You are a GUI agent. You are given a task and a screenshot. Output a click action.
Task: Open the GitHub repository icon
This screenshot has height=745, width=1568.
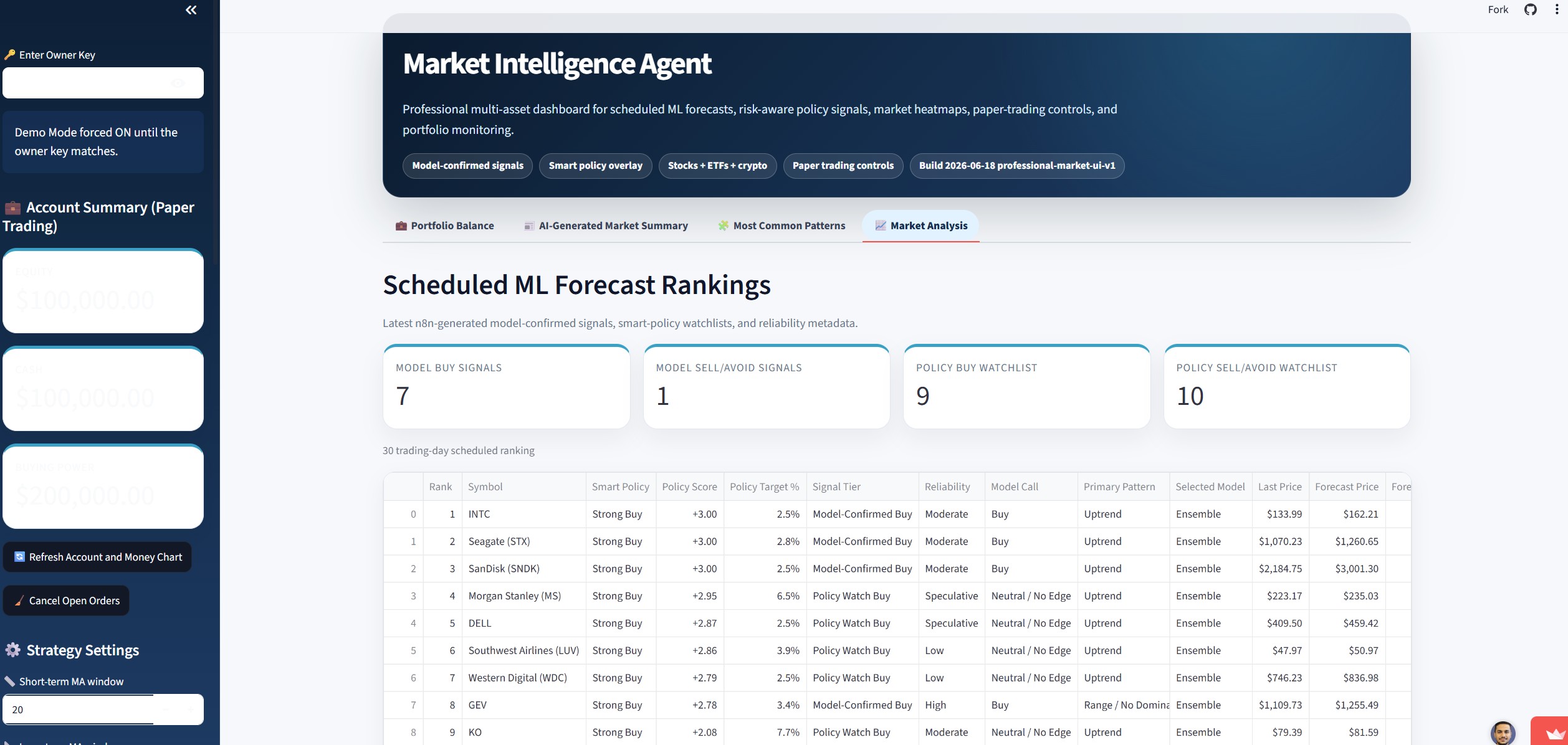tap(1530, 9)
